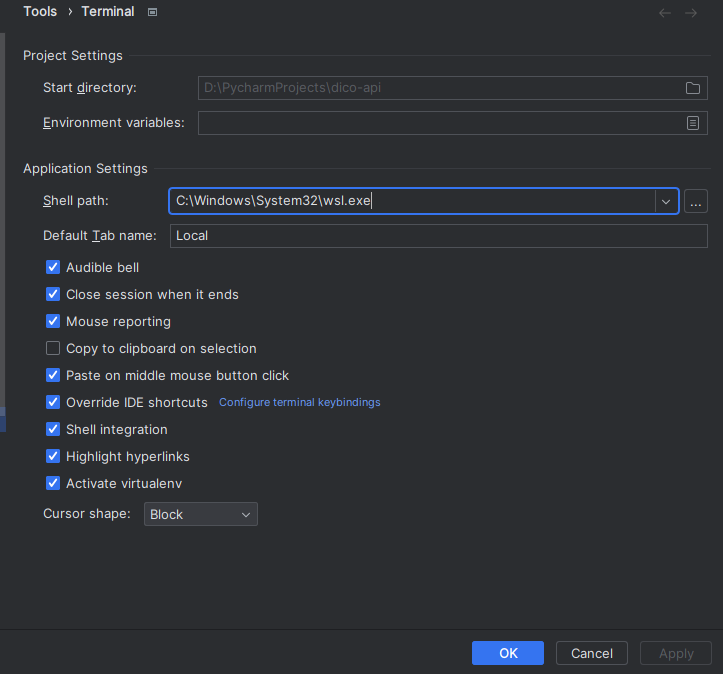Confirm settings with the OK button

[508, 653]
